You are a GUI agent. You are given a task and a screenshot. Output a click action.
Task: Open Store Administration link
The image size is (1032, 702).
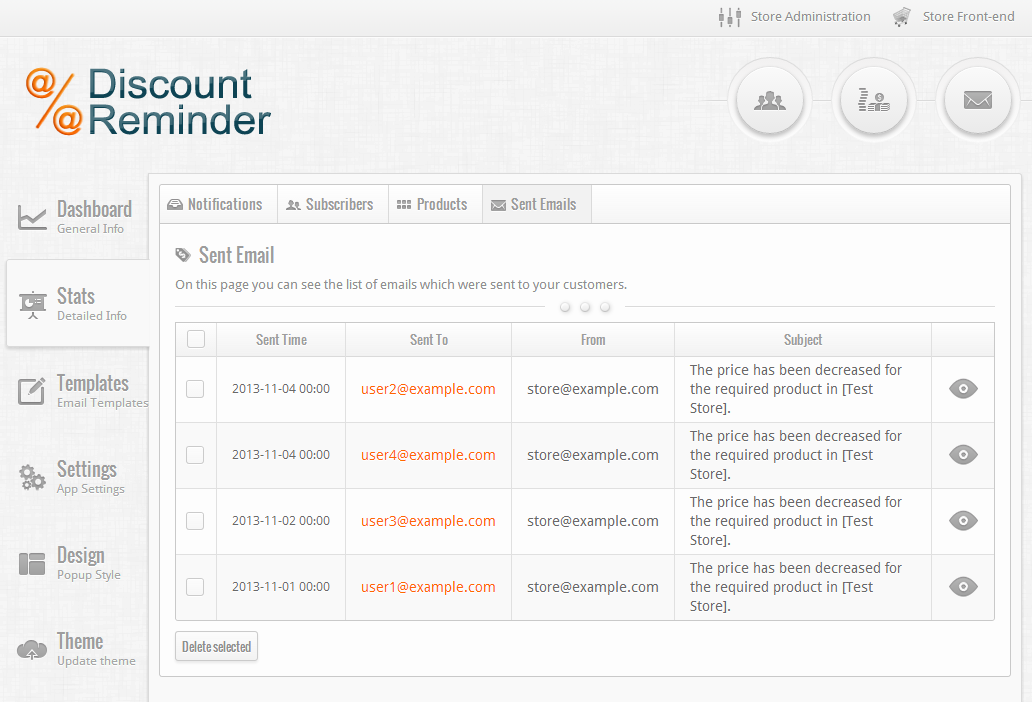[796, 16]
